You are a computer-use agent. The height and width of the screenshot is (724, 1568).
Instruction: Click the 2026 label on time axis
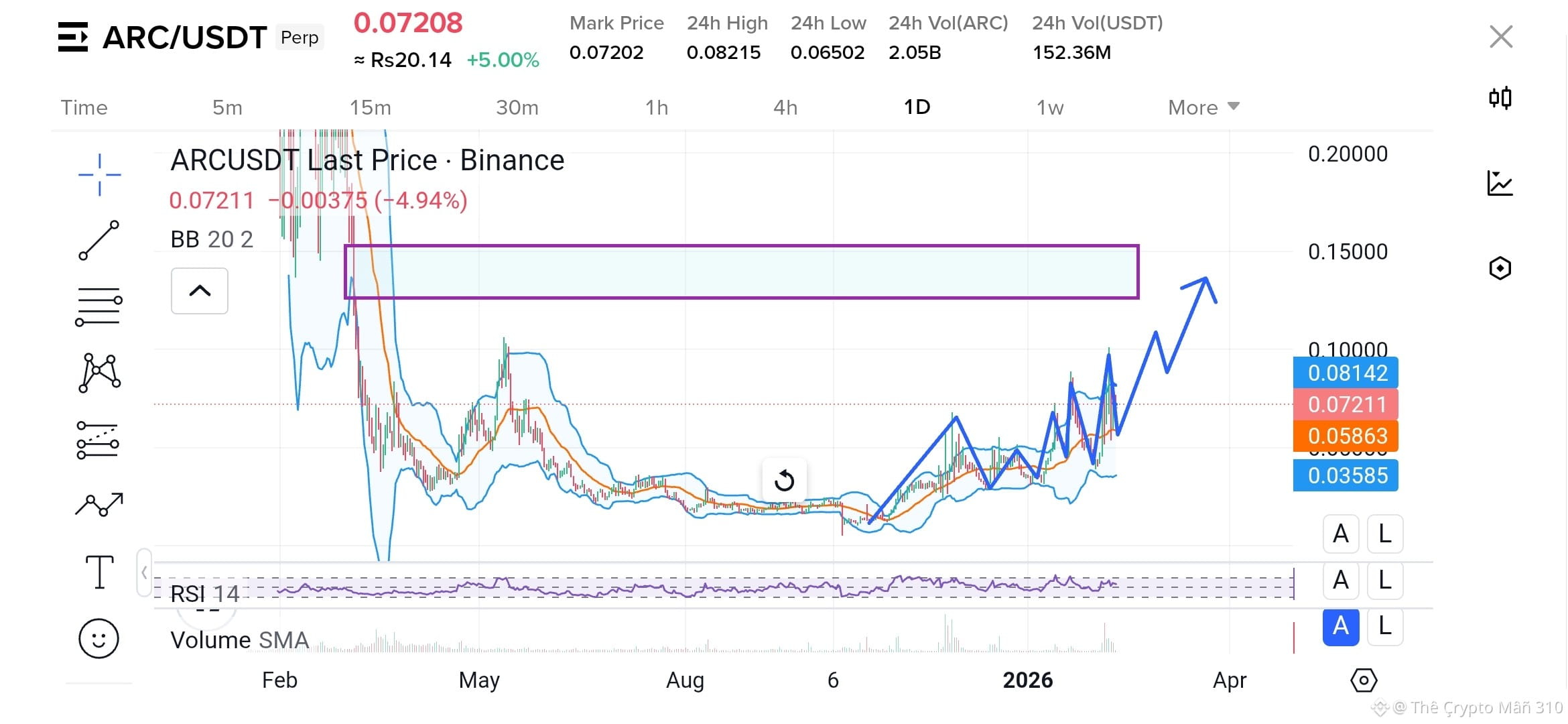[1028, 680]
